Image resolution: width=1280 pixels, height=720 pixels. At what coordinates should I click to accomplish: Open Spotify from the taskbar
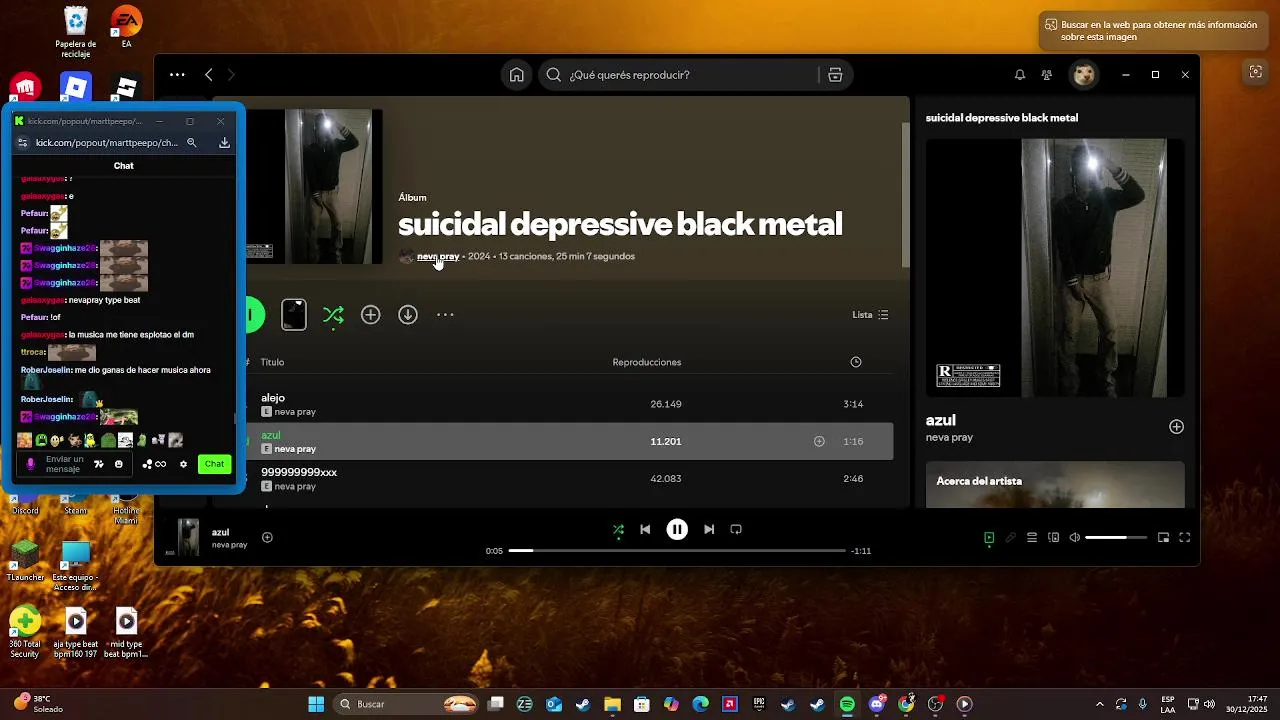(847, 704)
